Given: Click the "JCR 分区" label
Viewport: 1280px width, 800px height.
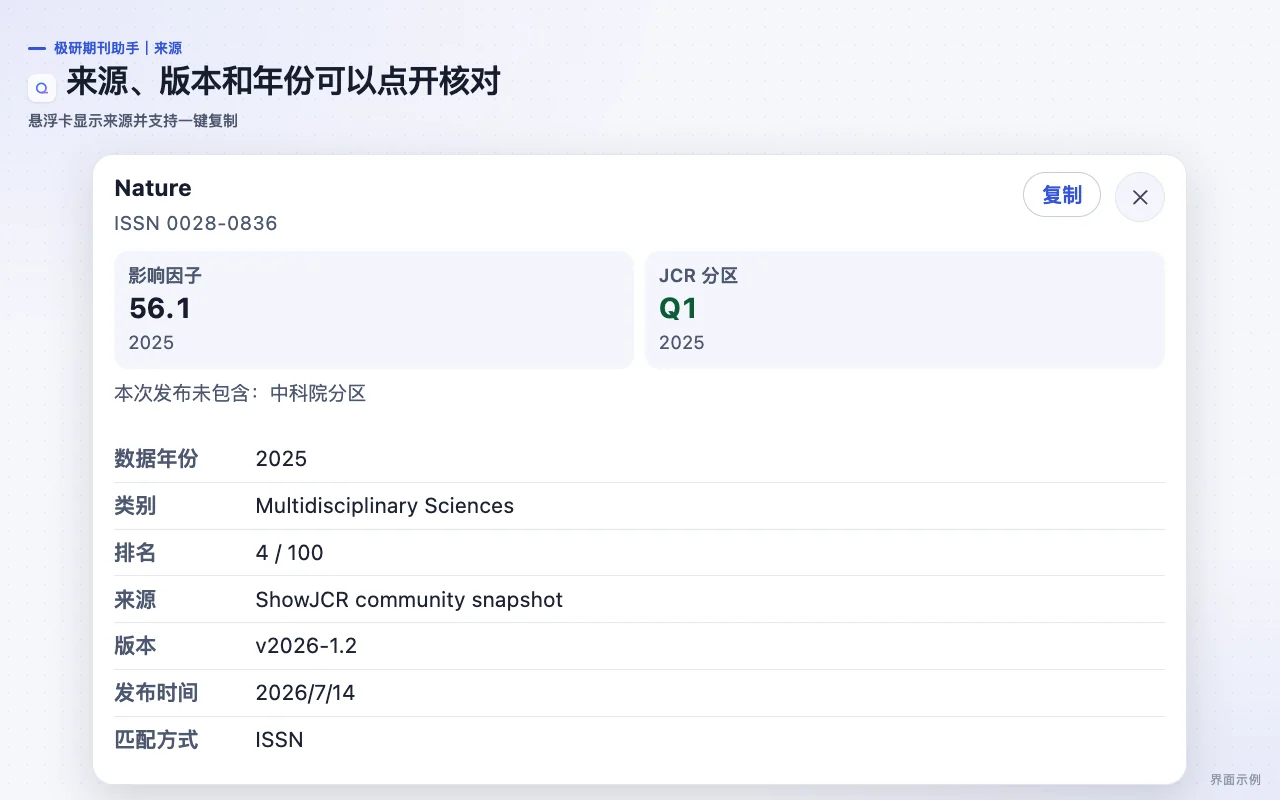Looking at the screenshot, I should click(x=698, y=276).
